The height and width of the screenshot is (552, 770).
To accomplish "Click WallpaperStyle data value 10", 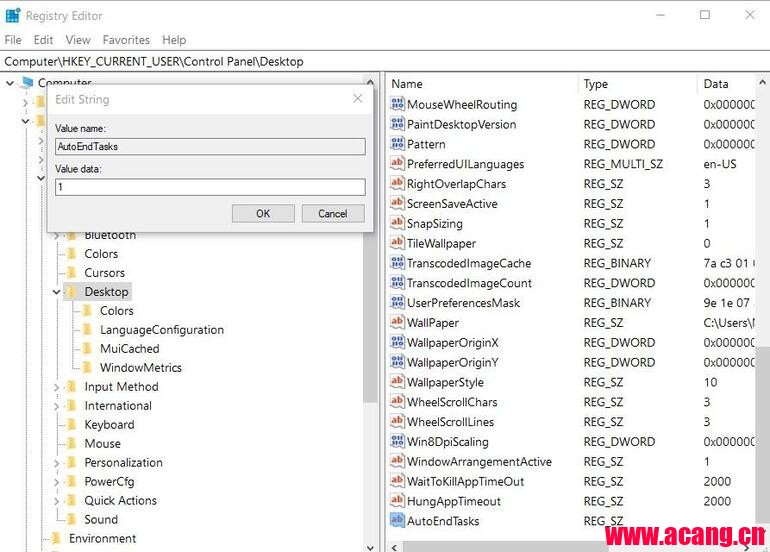I will pyautogui.click(x=710, y=382).
